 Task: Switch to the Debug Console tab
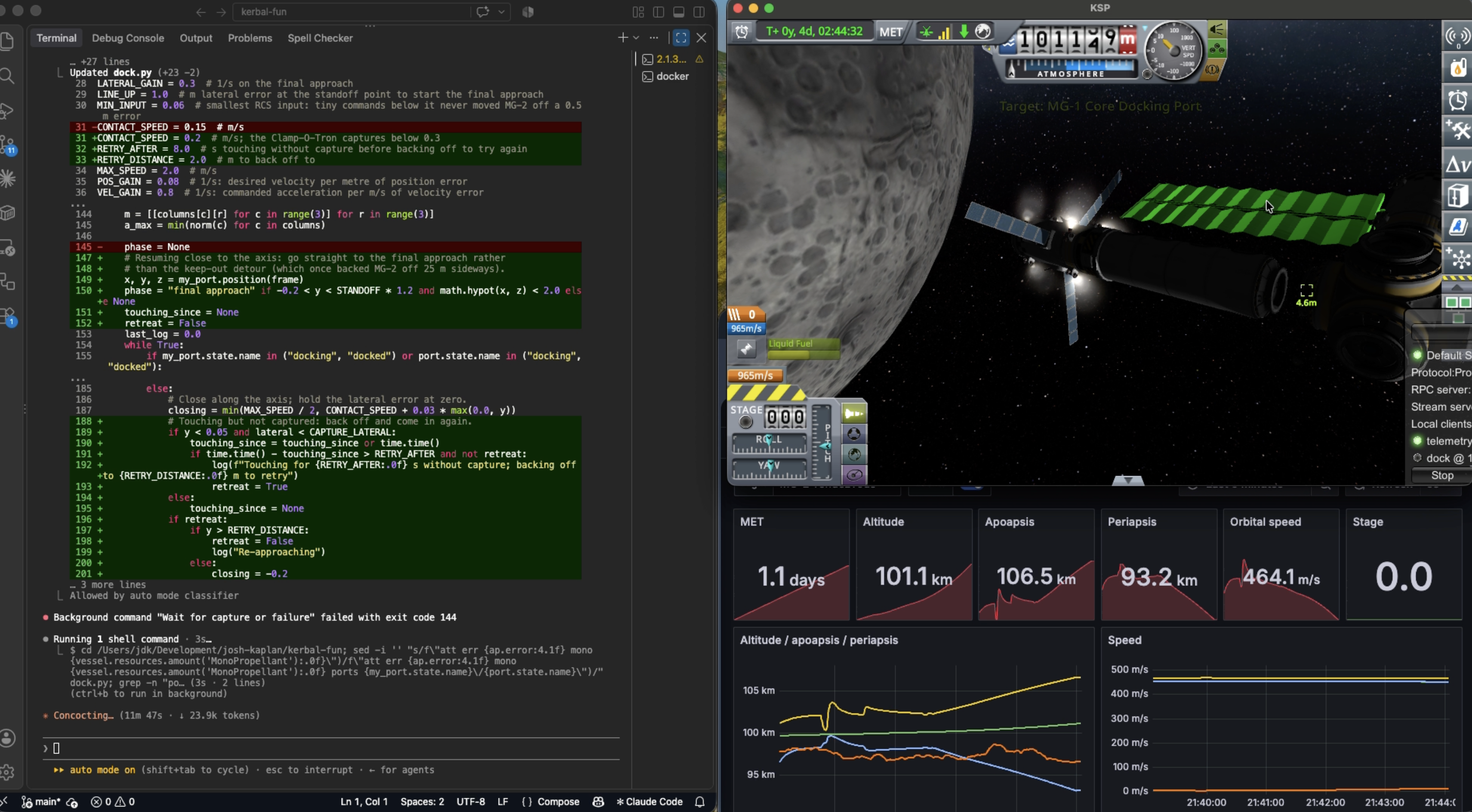pyautogui.click(x=127, y=38)
